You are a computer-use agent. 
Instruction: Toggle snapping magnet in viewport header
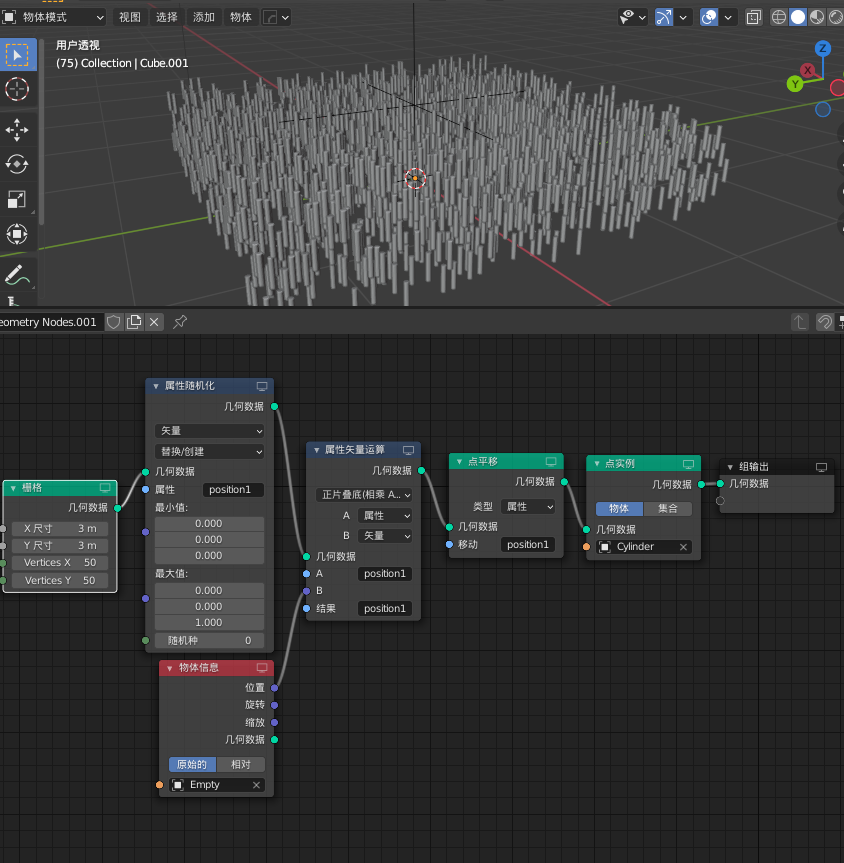tap(663, 16)
